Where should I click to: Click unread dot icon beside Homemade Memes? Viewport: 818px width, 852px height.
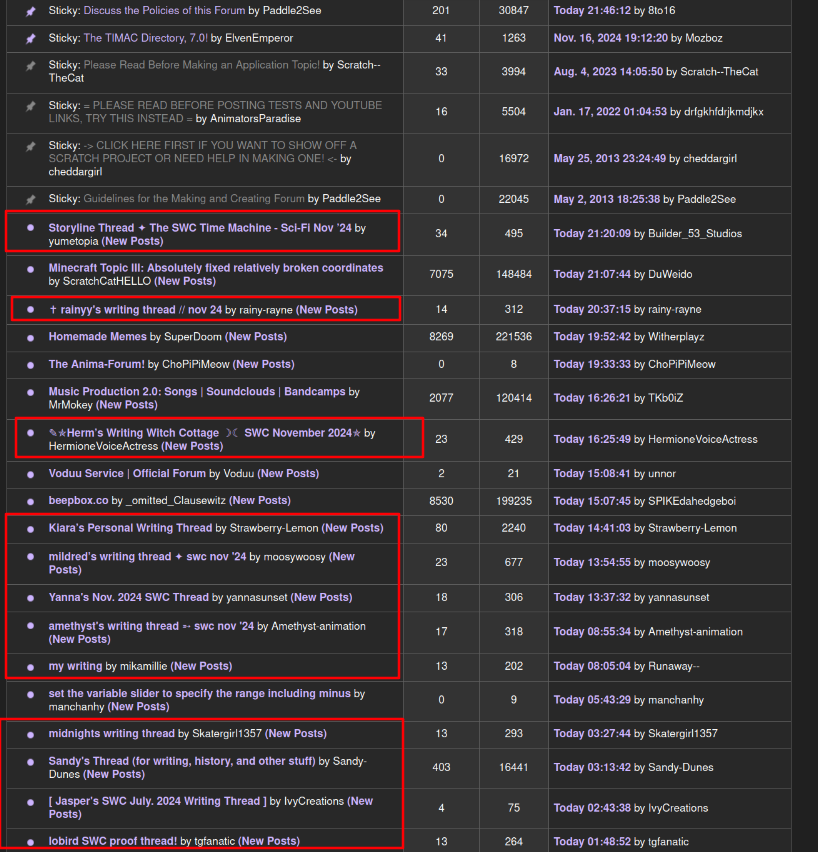[30, 337]
